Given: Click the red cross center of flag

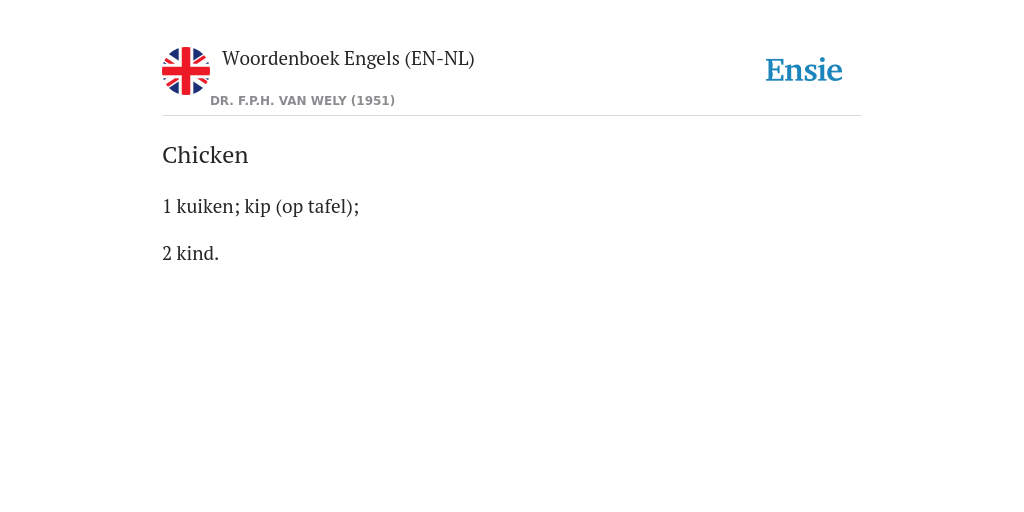Looking at the screenshot, I should [x=186, y=71].
